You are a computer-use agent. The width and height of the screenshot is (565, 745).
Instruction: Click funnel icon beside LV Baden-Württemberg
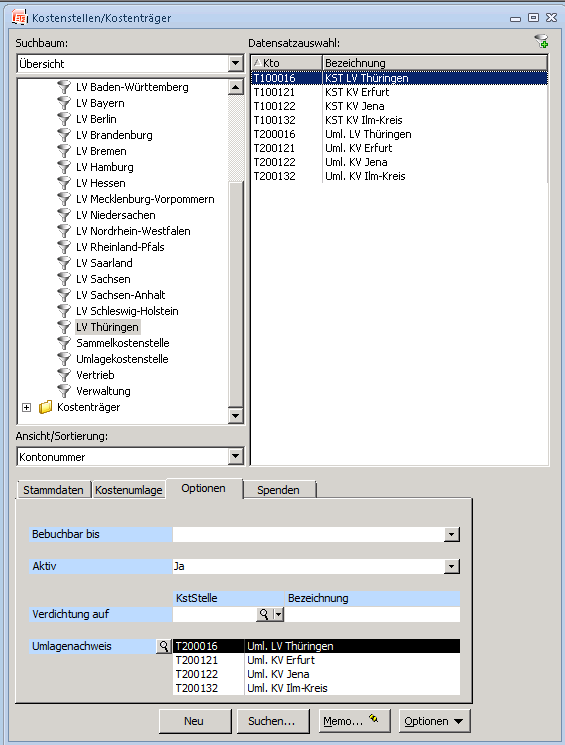(64, 87)
